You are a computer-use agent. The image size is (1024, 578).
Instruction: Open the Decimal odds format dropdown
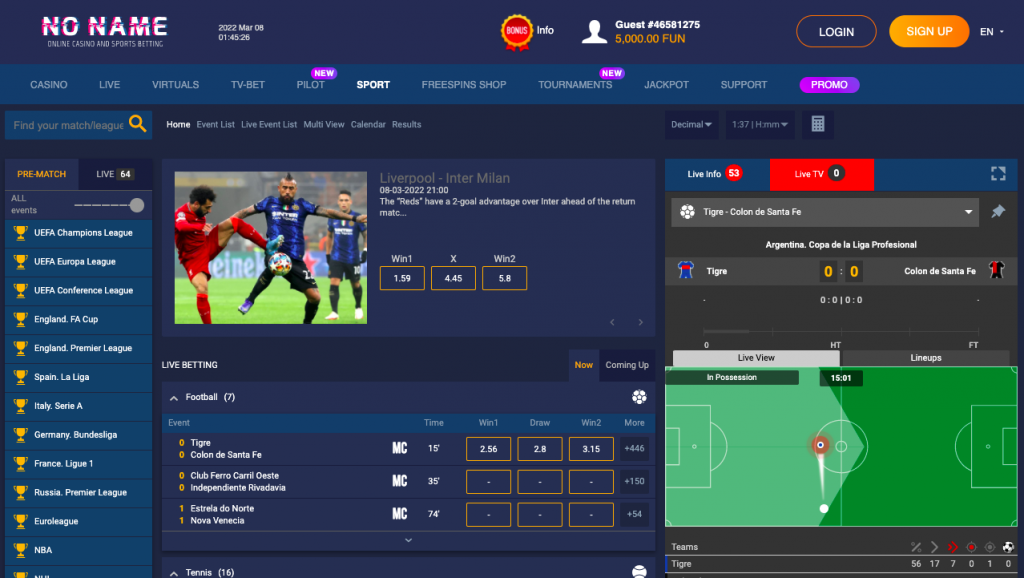691,124
